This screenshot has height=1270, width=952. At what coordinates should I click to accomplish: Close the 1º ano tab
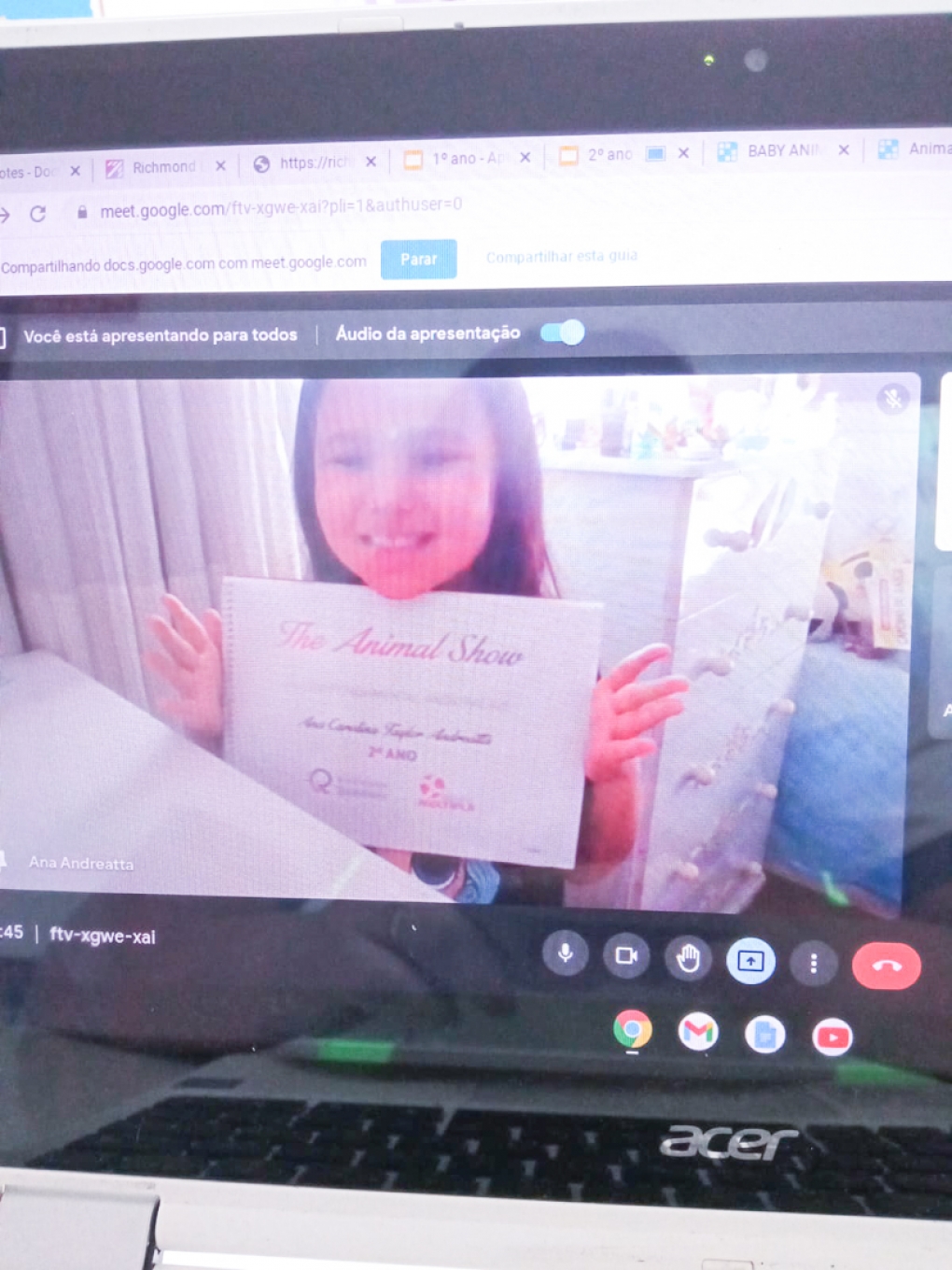coord(525,157)
